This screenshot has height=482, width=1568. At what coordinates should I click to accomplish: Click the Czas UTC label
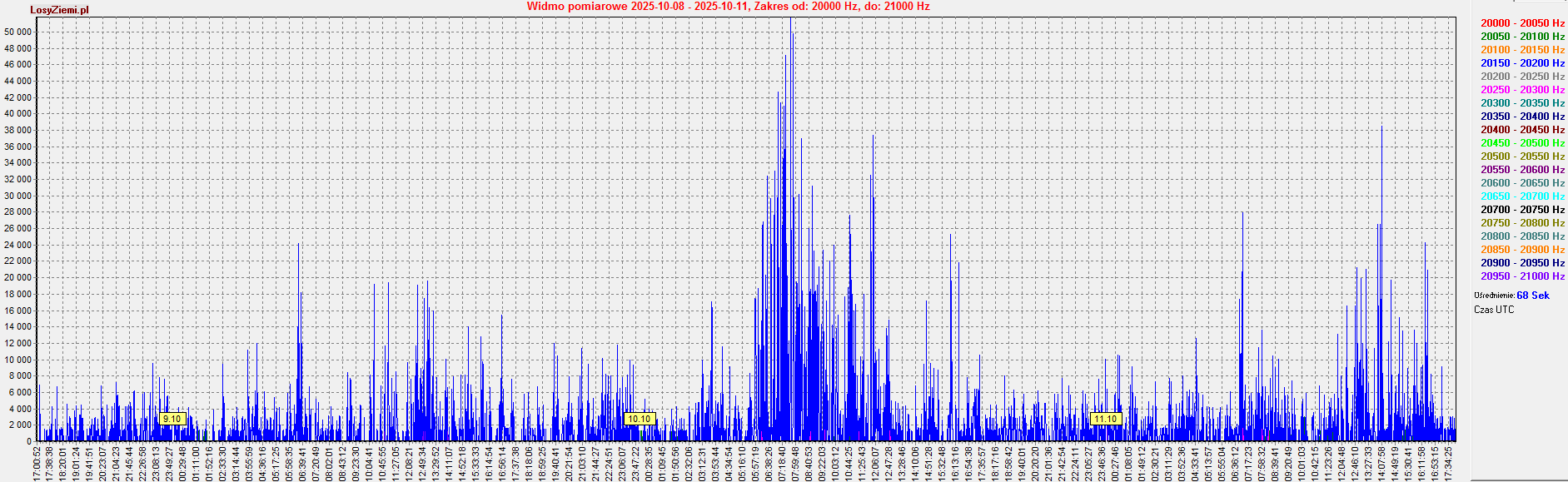click(x=1494, y=310)
